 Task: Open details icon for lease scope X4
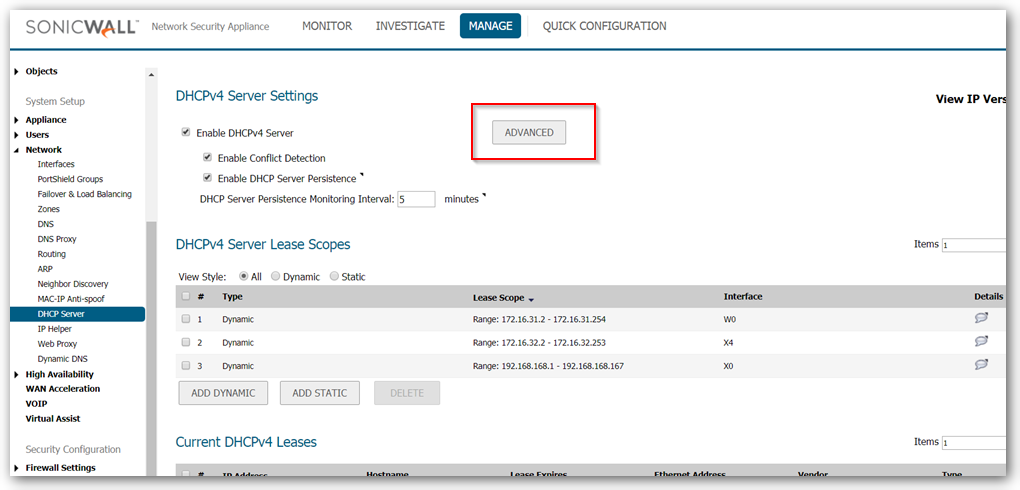coord(981,342)
